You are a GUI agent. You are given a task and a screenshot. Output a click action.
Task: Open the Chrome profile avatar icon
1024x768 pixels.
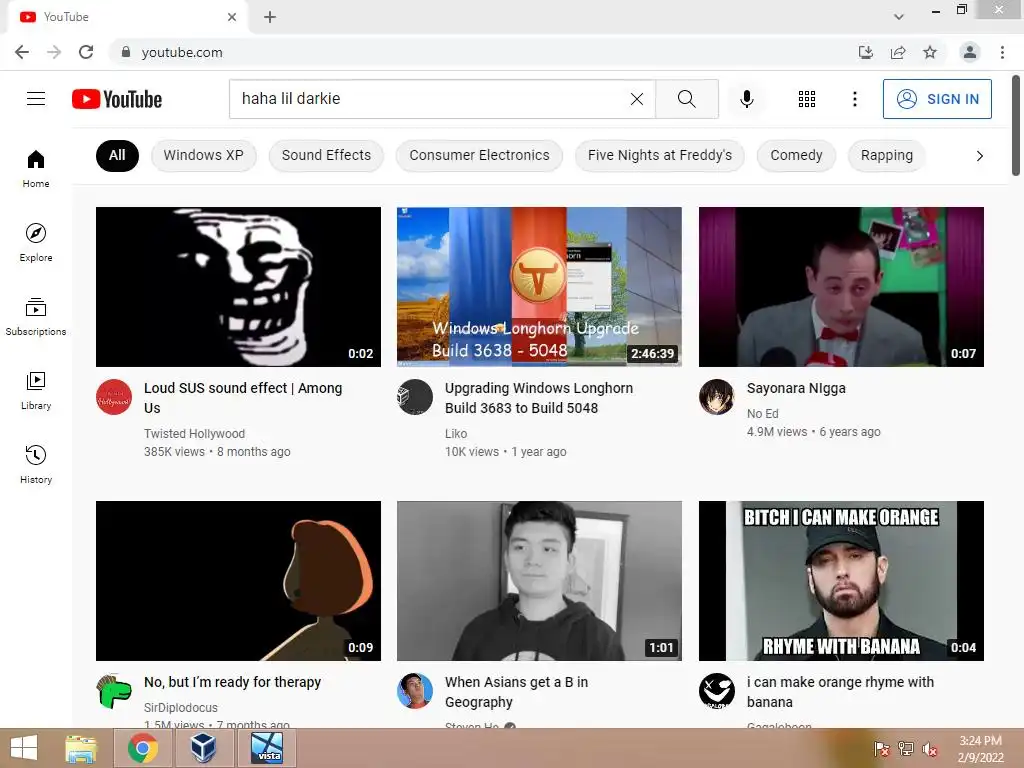(x=970, y=52)
